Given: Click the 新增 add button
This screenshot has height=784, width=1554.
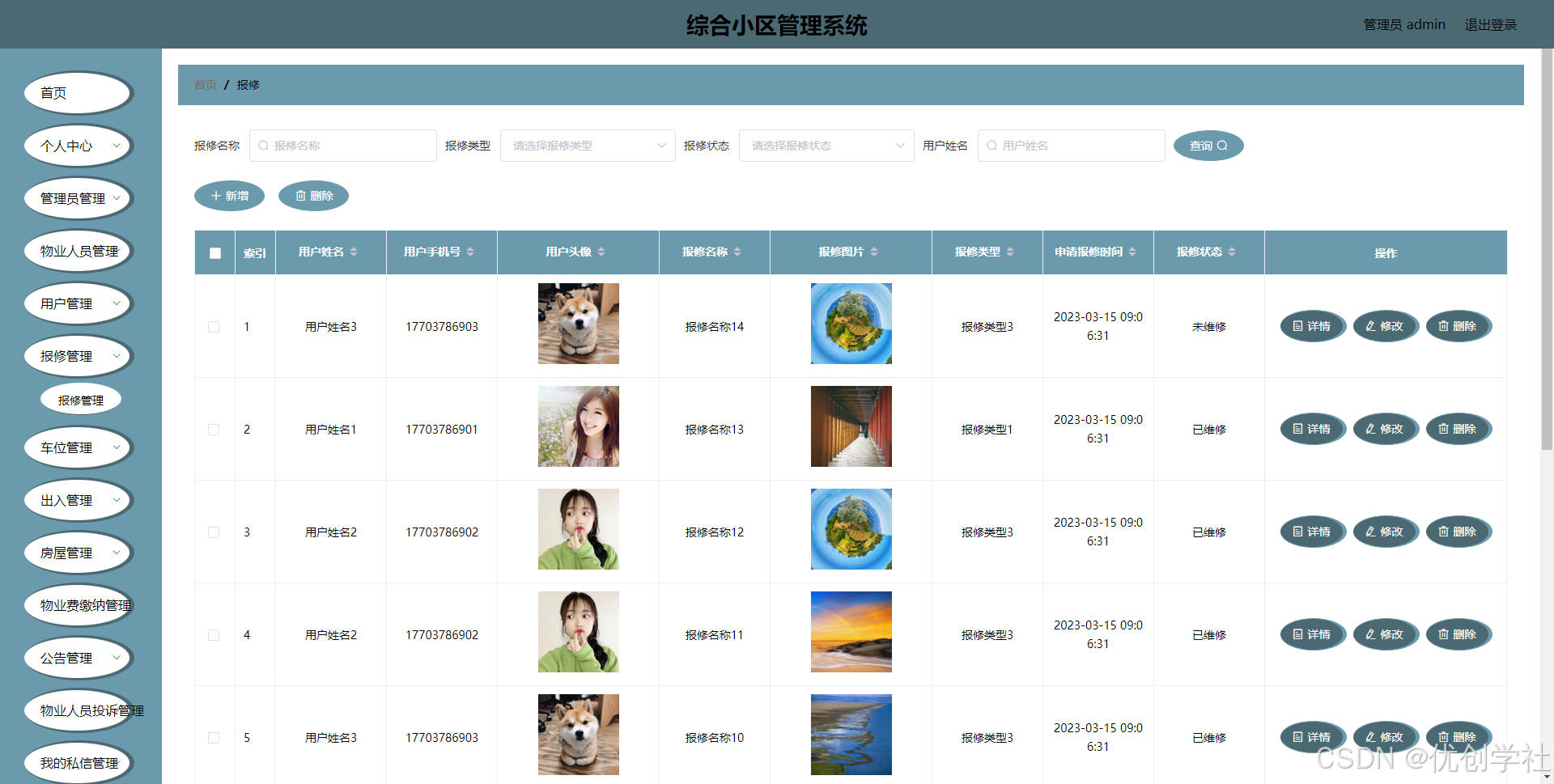Looking at the screenshot, I should [229, 196].
